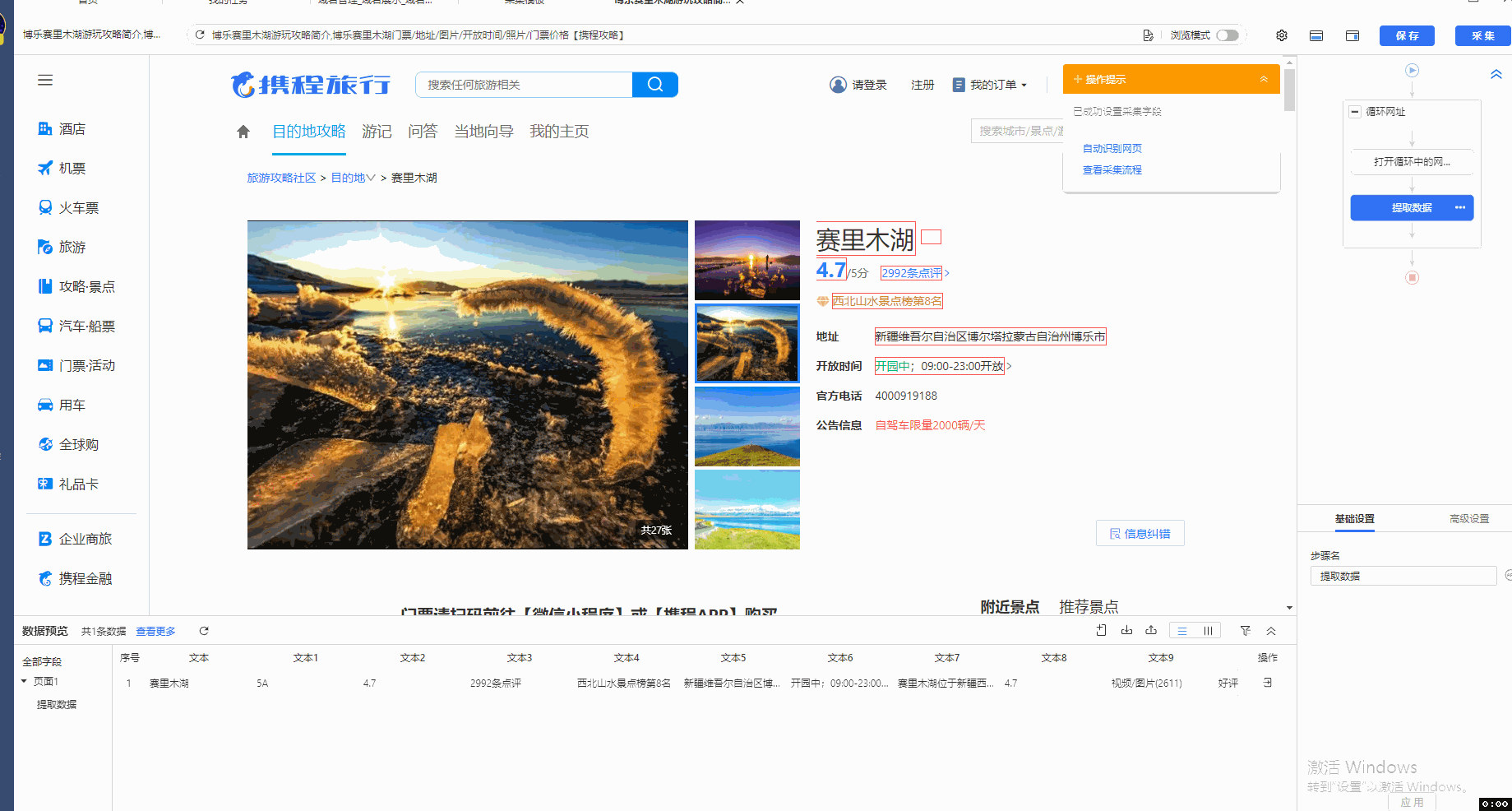This screenshot has height=811, width=1512.
Task: Switch to 基础设置 tab
Action: 1354,518
